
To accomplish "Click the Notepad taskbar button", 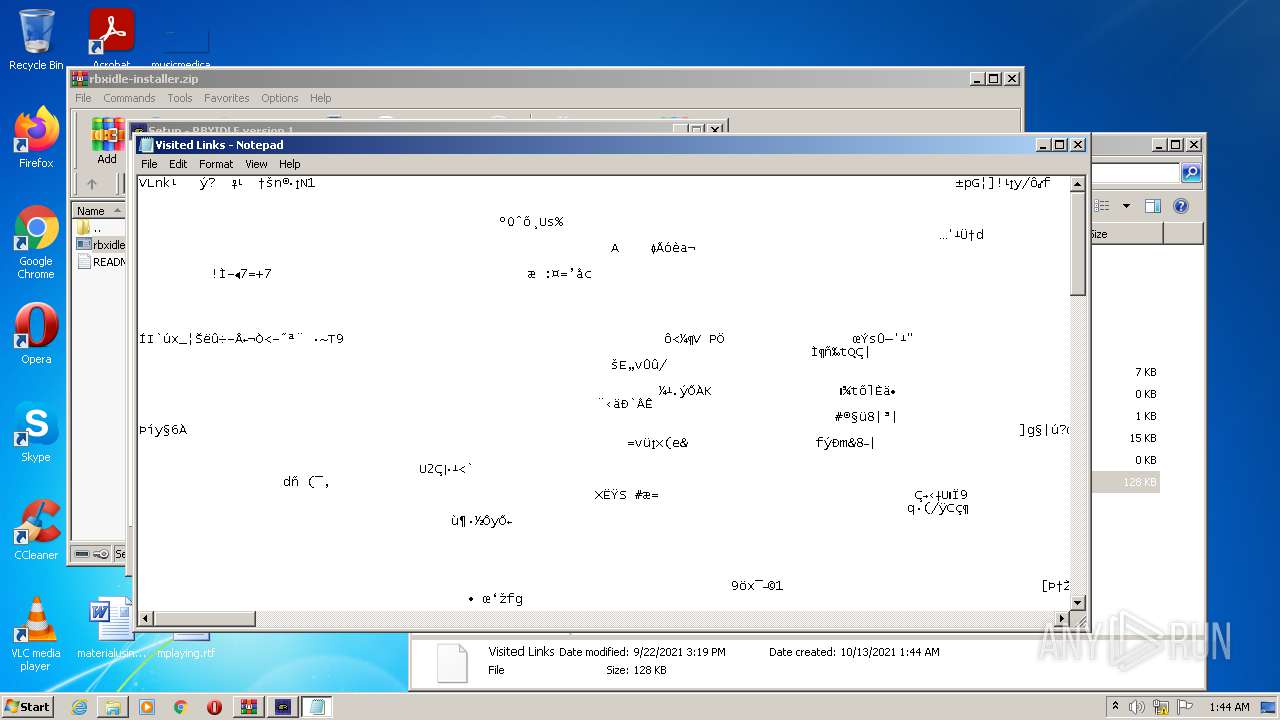I will tap(317, 707).
